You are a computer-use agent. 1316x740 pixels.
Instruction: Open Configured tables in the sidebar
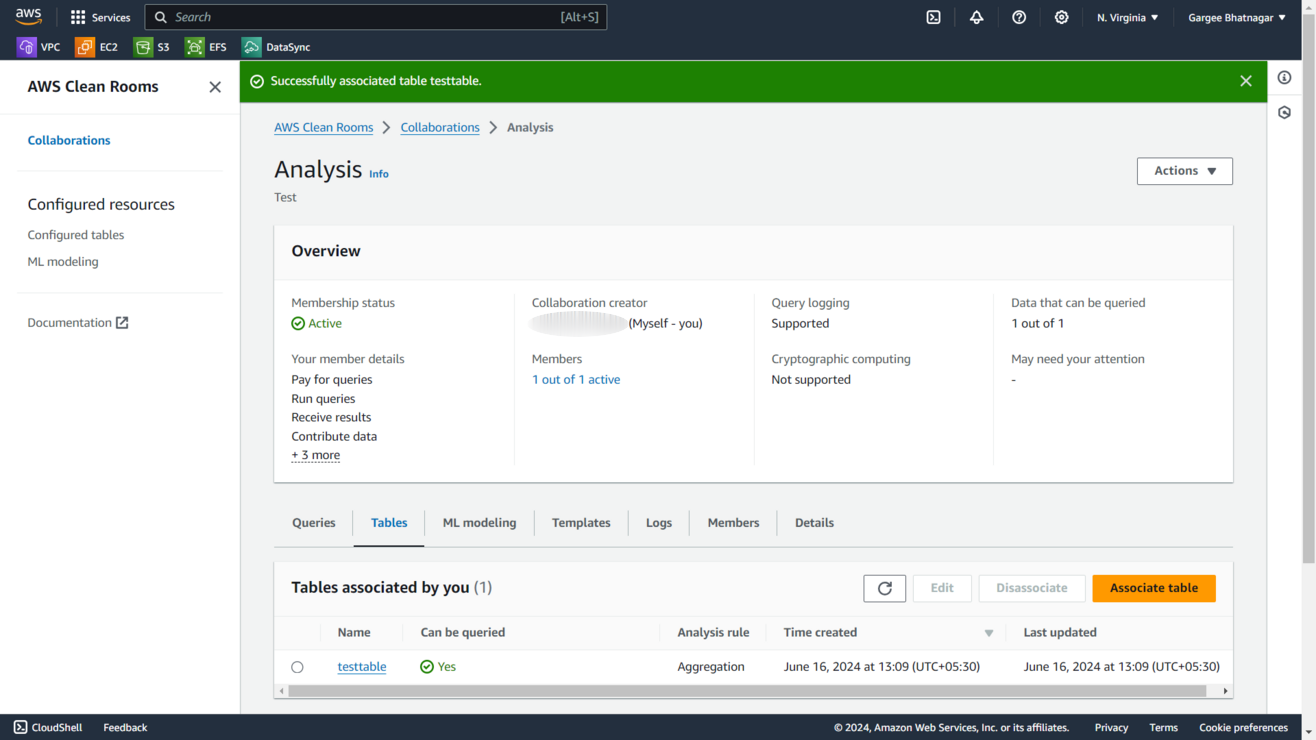(76, 235)
